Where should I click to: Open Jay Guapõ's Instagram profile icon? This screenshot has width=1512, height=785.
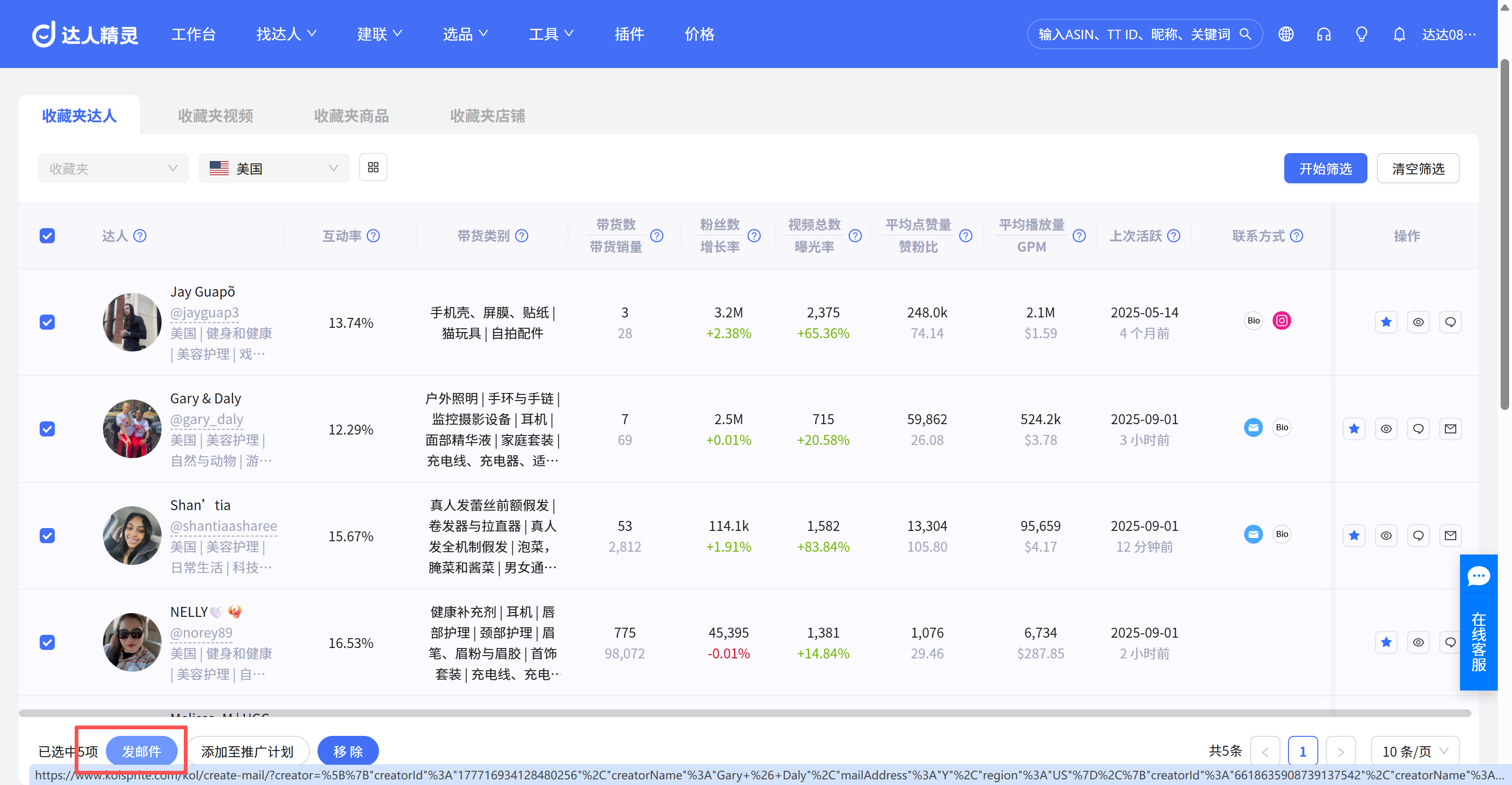coord(1282,320)
